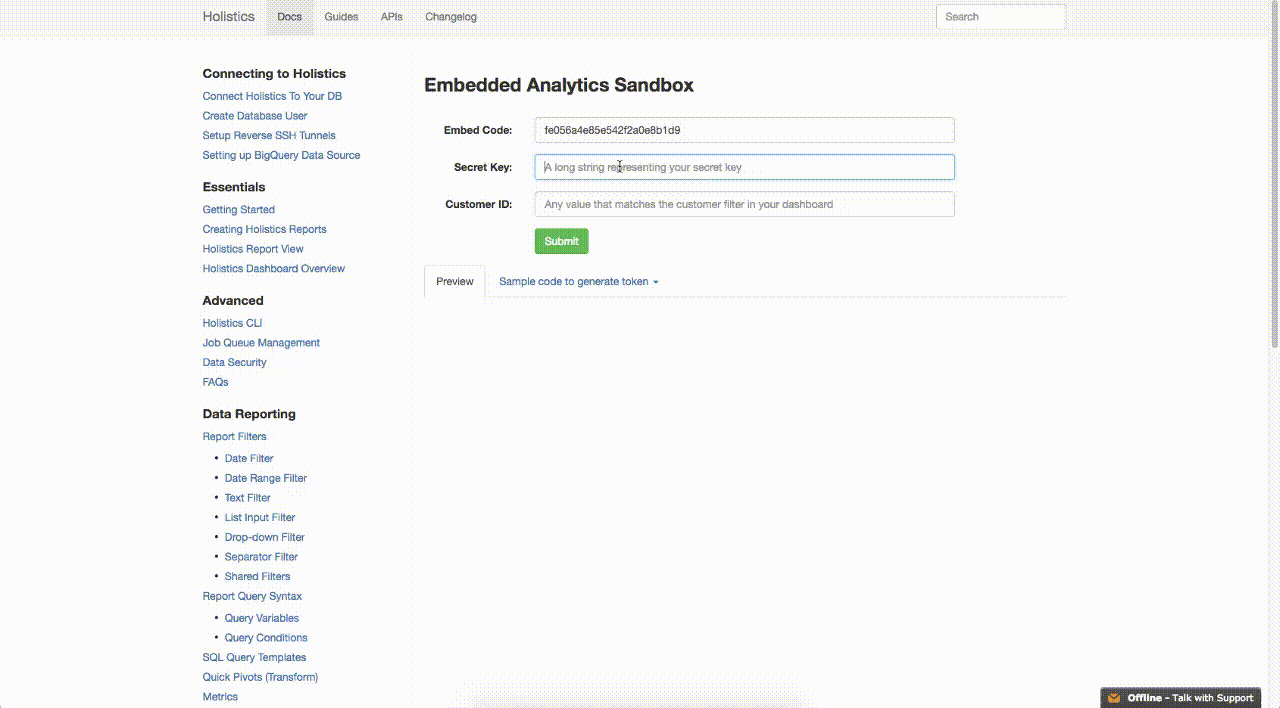Click the envelope icon on the support widget
This screenshot has width=1280, height=708.
[x=1113, y=697]
